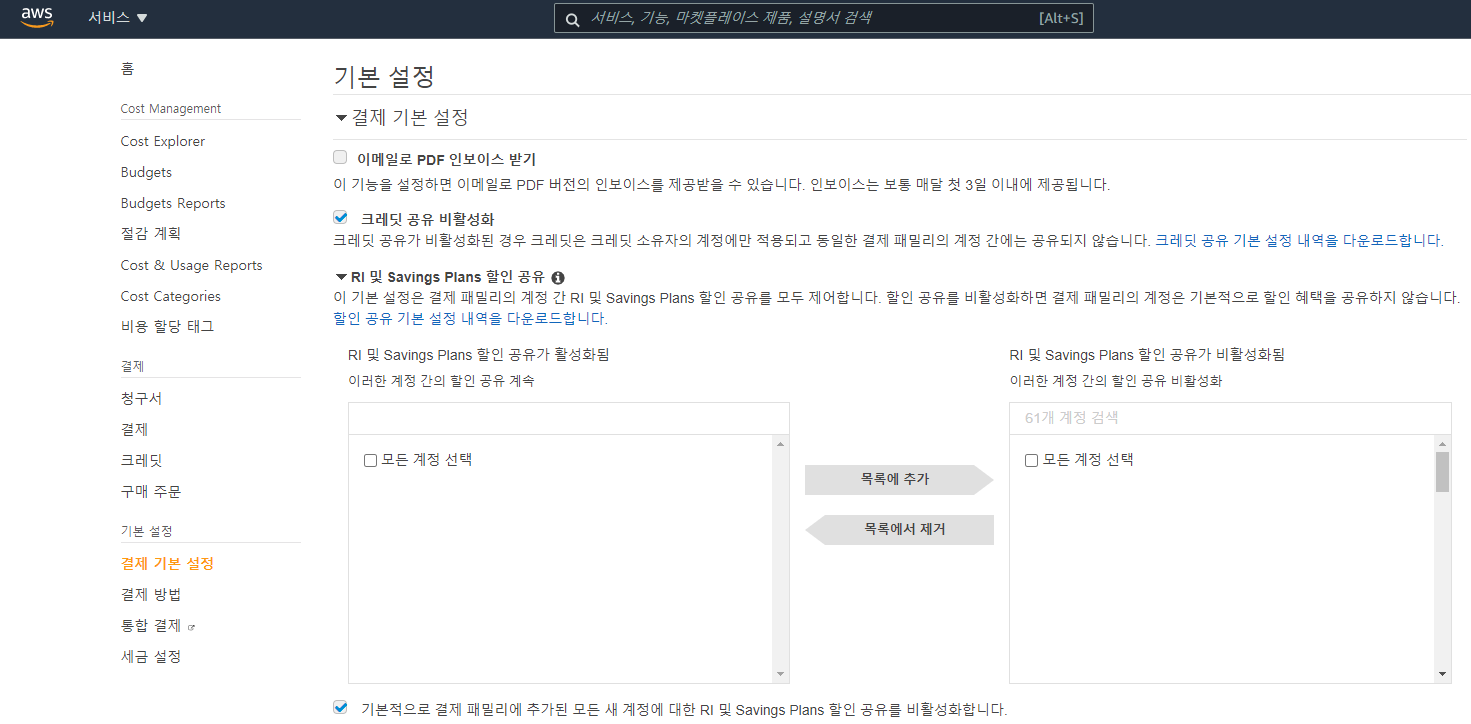Click scrollbar thumb in disabled accounts list
This screenshot has width=1471, height=724.
coord(1442,472)
